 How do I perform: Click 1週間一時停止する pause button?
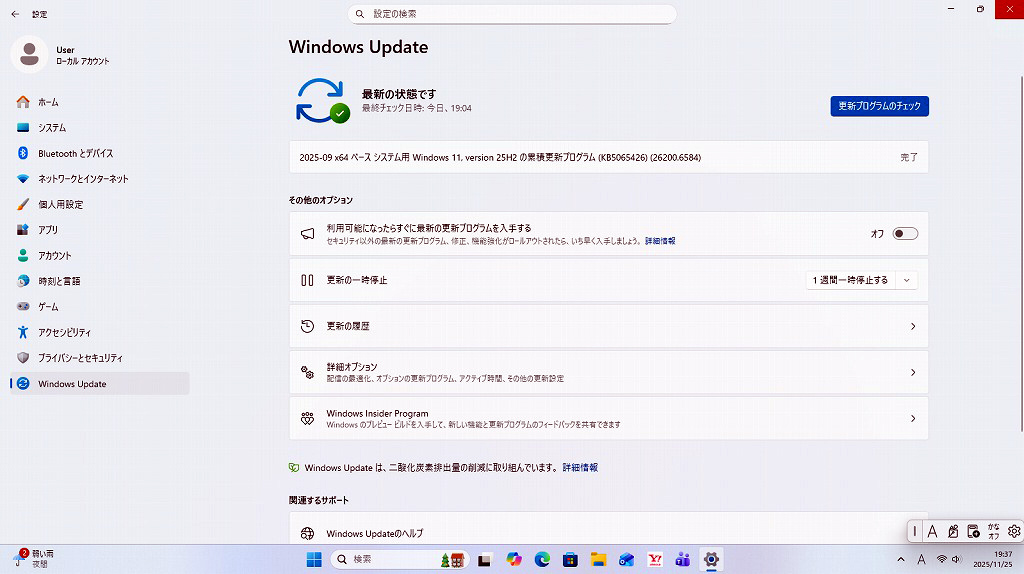click(x=850, y=280)
